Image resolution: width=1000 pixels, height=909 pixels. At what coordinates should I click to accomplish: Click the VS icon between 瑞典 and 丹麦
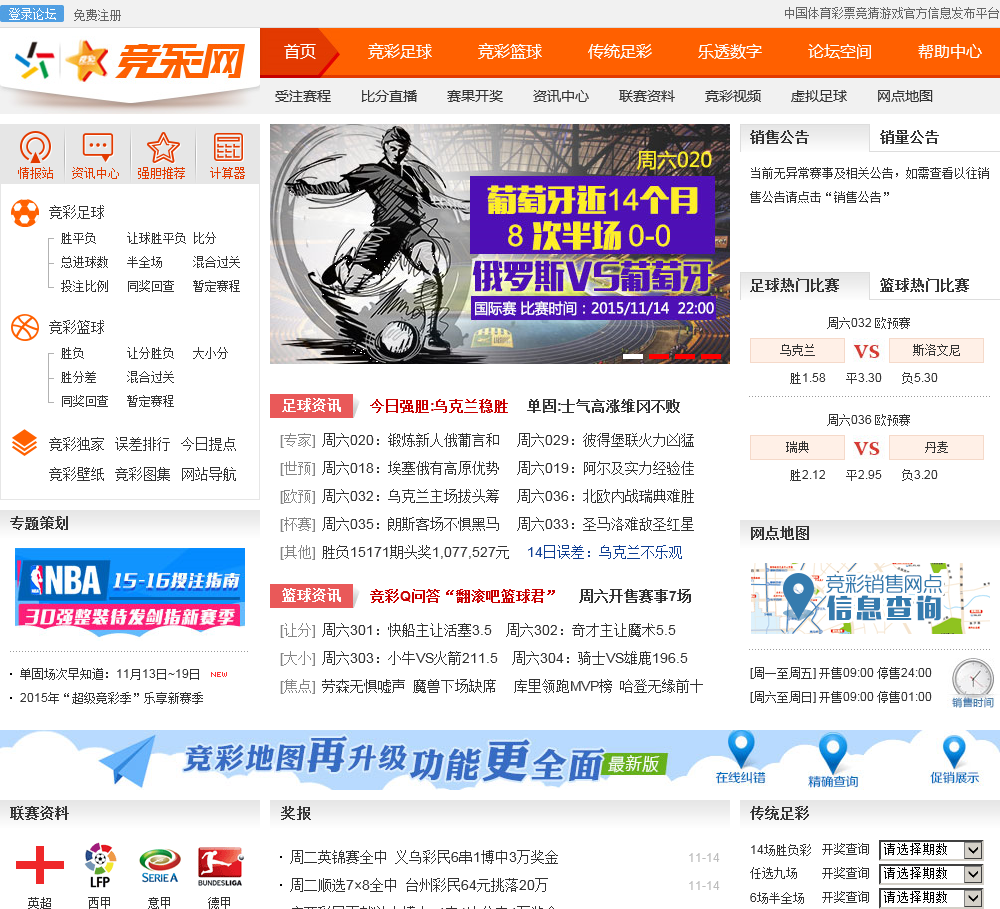[x=867, y=448]
